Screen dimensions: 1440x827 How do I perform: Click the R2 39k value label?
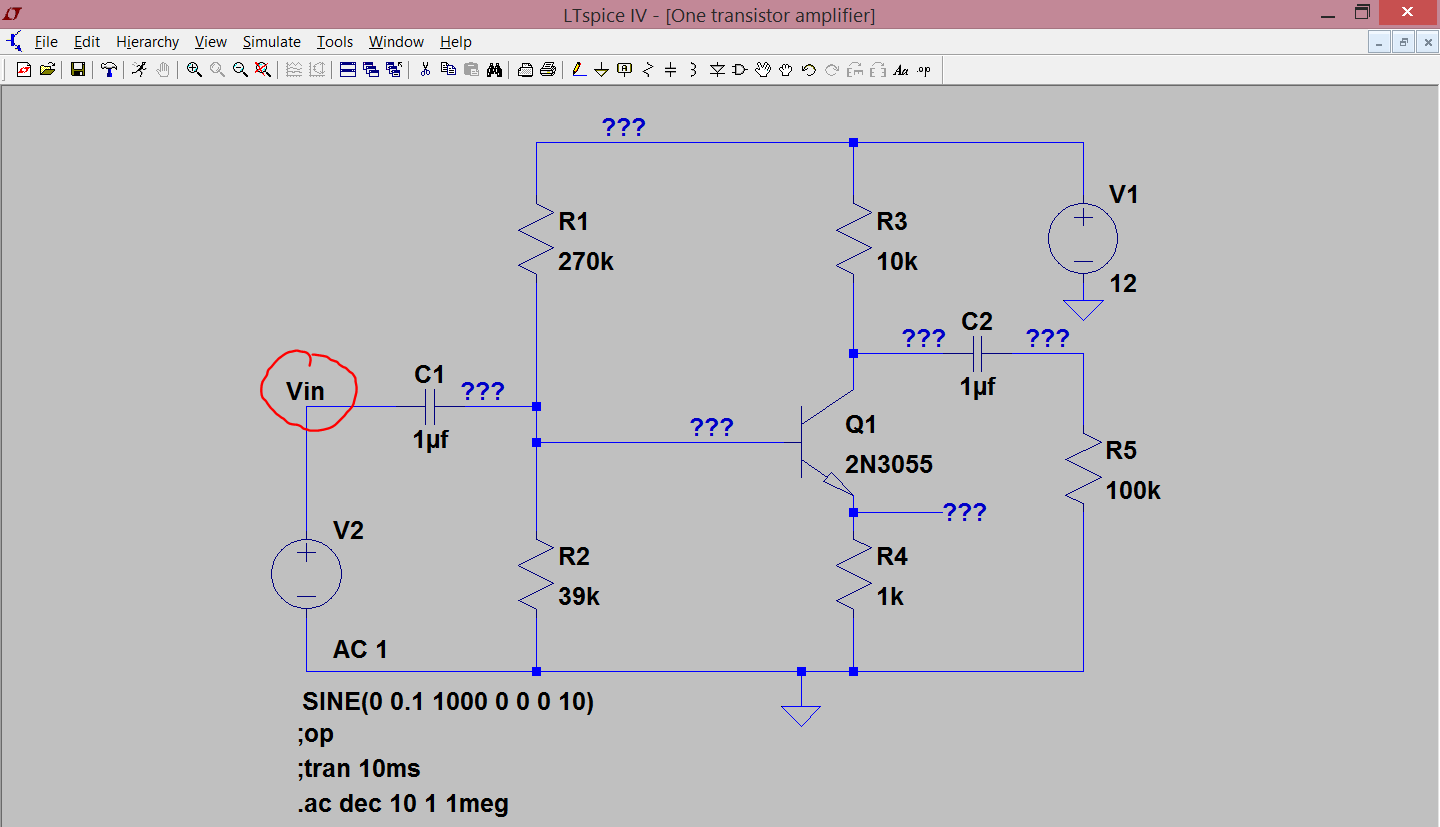[579, 597]
